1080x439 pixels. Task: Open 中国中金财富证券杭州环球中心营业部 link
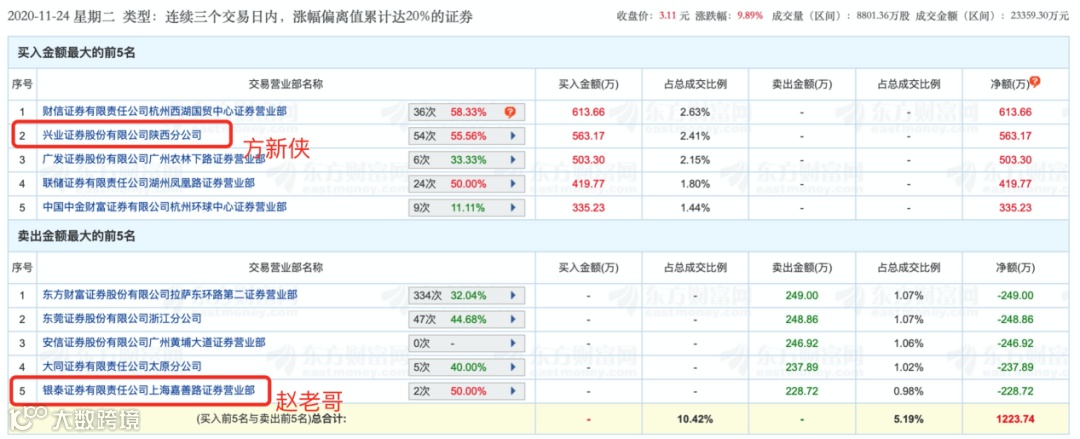(x=165, y=207)
